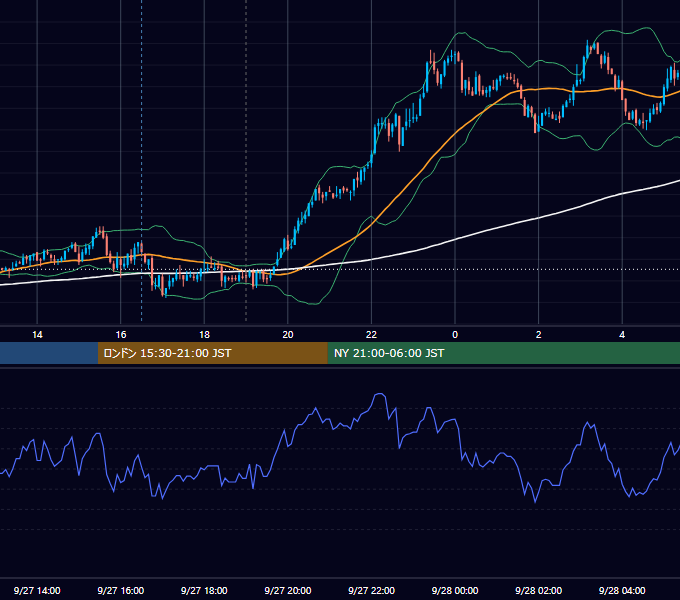The height and width of the screenshot is (600, 680).
Task: Click the 4 hour axis label
Action: coord(622,335)
